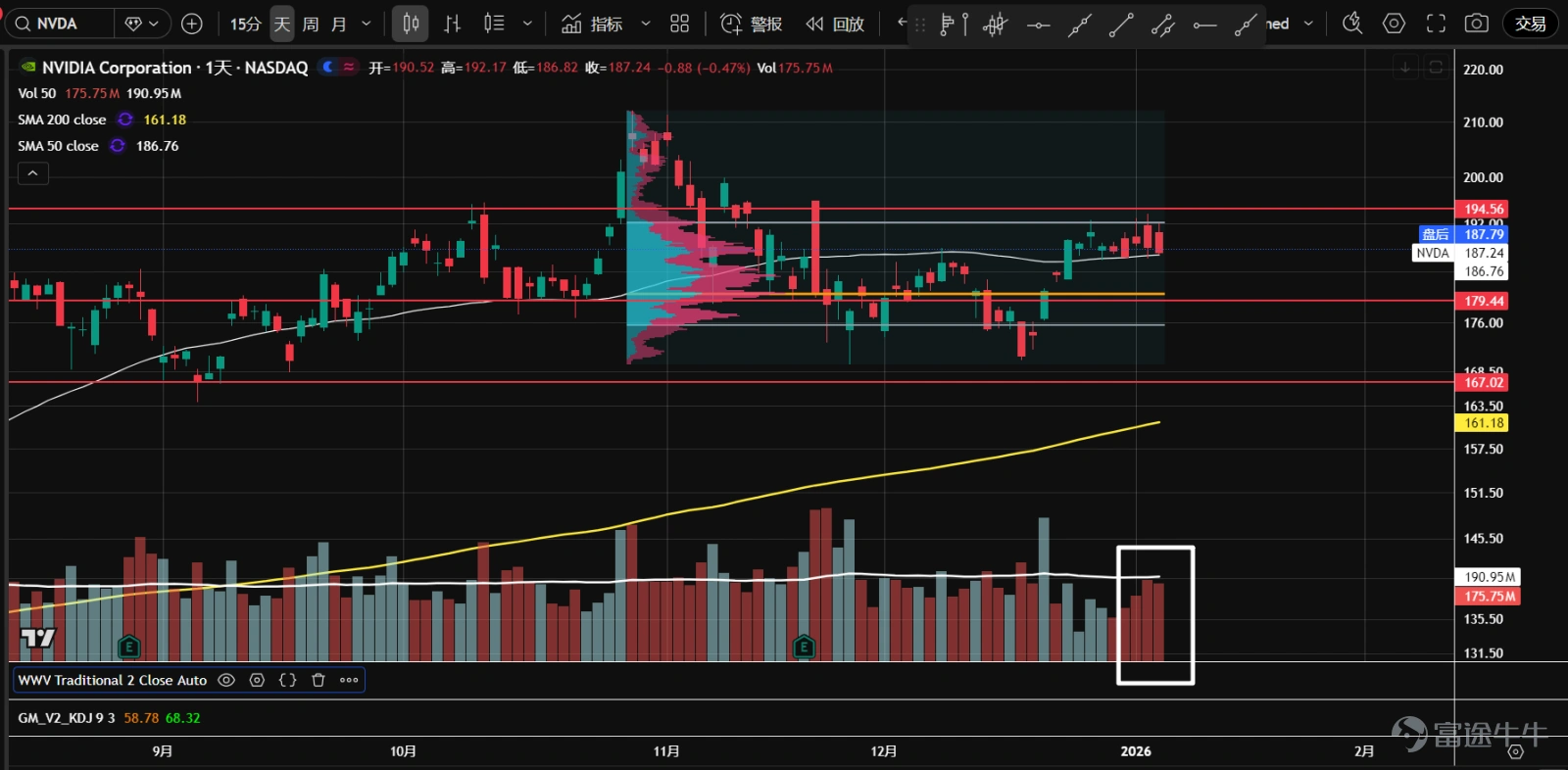Toggle visibility of the WWV indicator
Image resolution: width=1568 pixels, height=770 pixels.
[x=226, y=680]
